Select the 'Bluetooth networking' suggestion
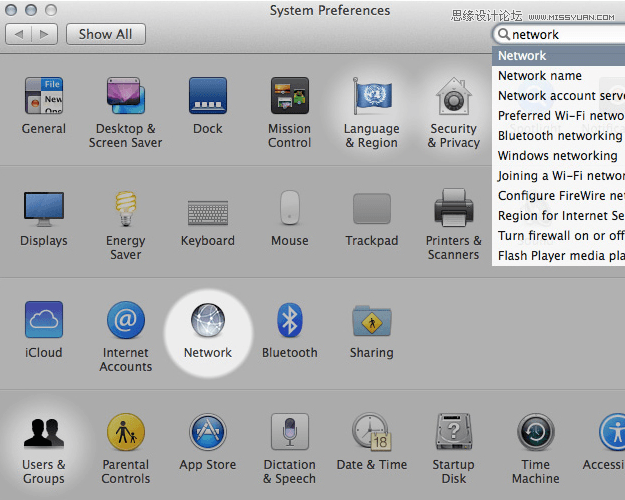Viewport: 625px width, 500px height. point(558,136)
